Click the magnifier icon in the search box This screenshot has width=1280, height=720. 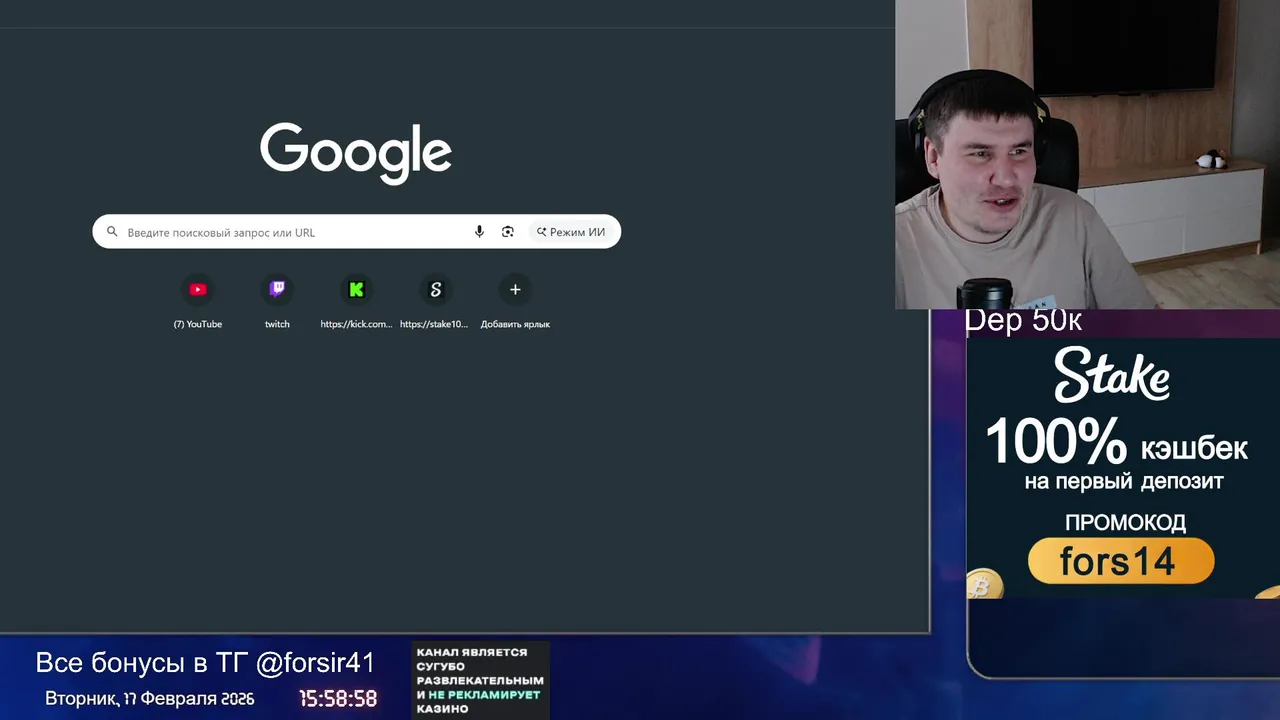[x=112, y=232]
